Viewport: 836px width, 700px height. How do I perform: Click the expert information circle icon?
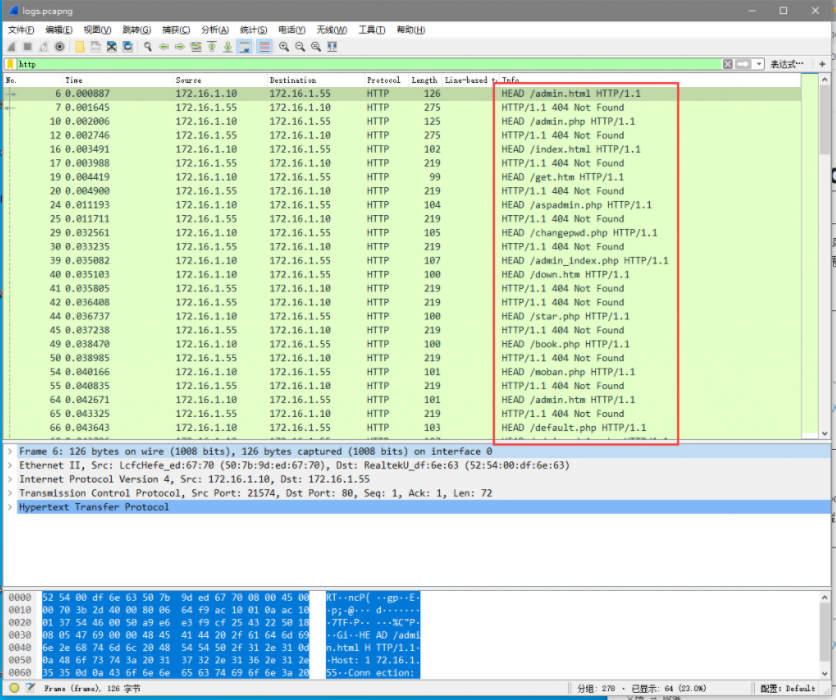pos(14,688)
